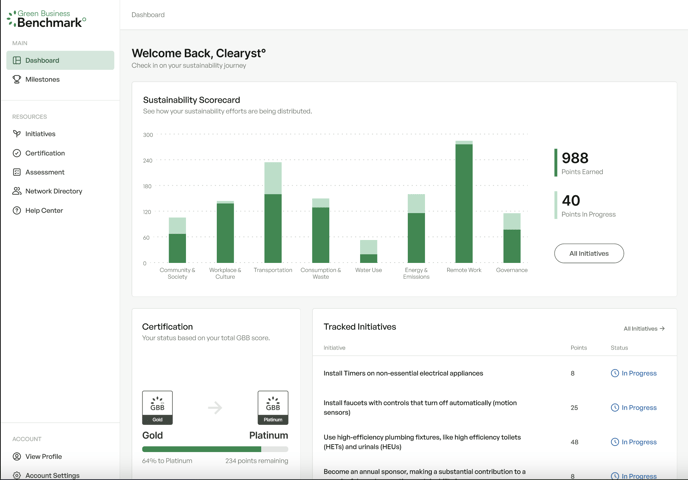Viewport: 688px width, 480px height.
Task: Click the Platinum GBB certification badge
Action: (x=272, y=407)
